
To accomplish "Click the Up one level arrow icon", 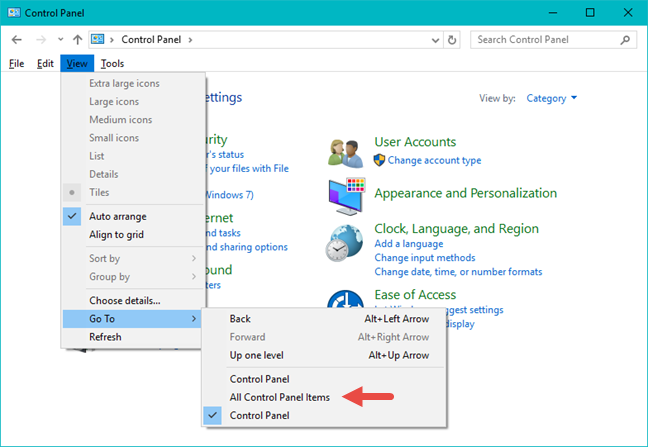I will [x=78, y=40].
